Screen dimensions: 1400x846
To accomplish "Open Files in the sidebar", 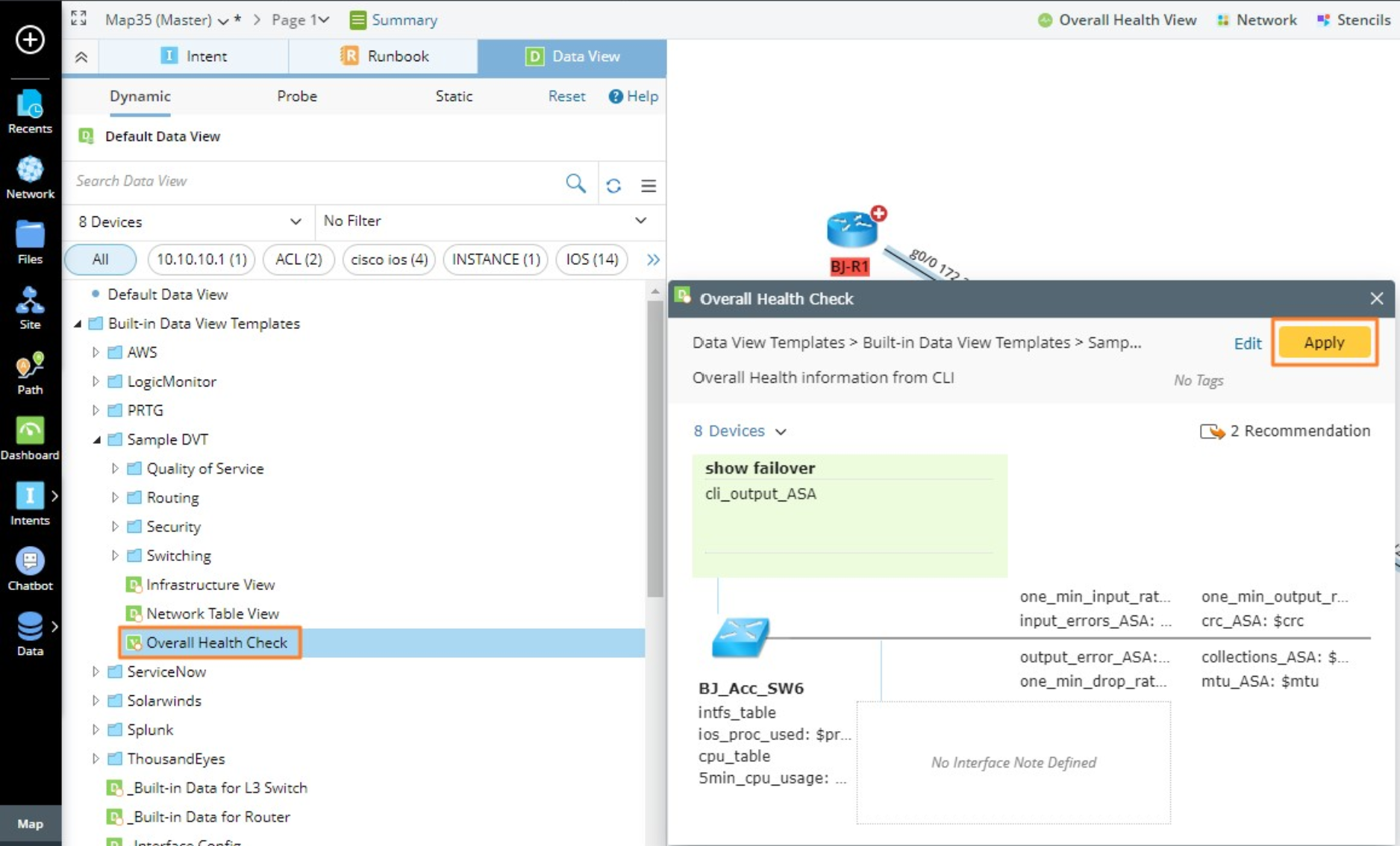I will tap(30, 242).
